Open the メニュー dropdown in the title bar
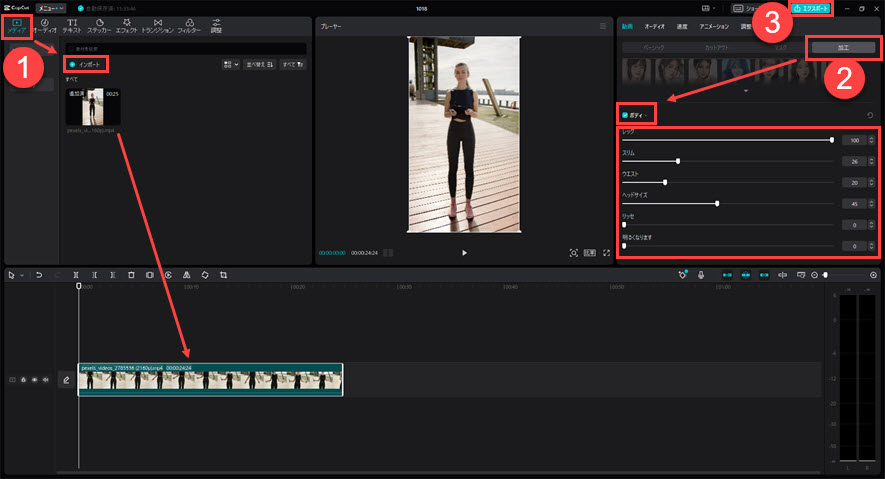 pos(51,8)
